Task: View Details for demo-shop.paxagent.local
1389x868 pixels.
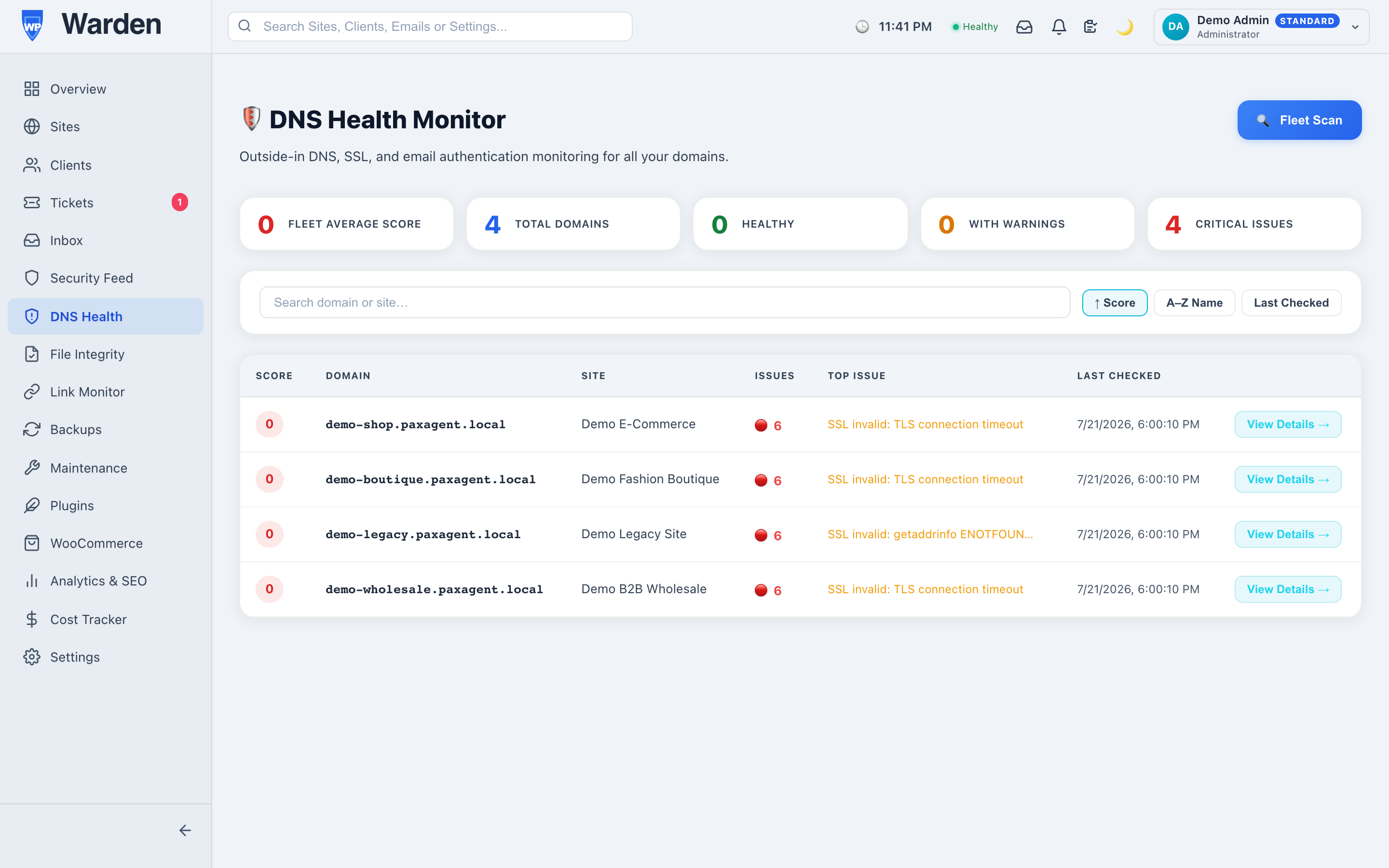Action: coord(1288,424)
